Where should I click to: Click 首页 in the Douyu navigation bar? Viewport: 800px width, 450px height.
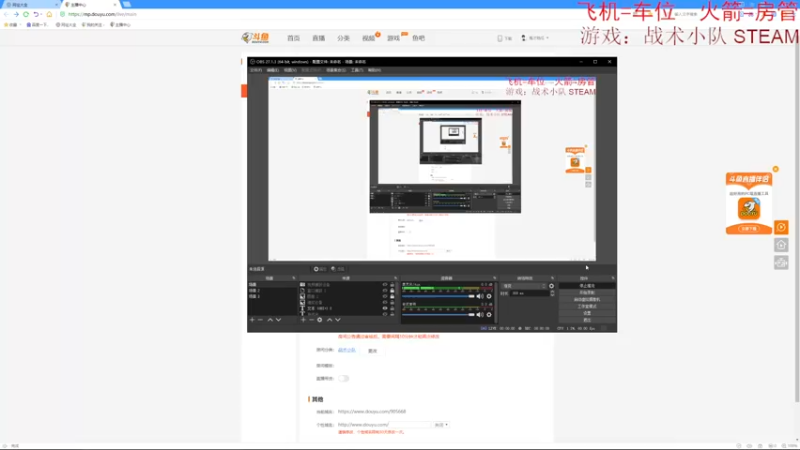coord(293,38)
